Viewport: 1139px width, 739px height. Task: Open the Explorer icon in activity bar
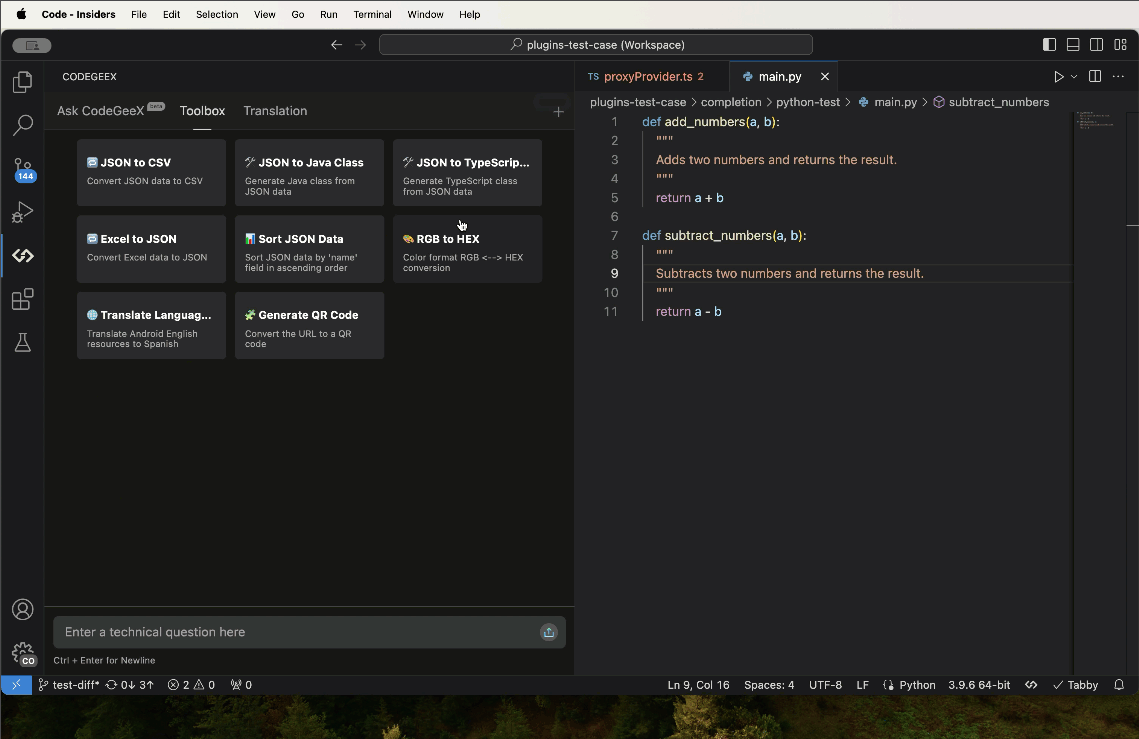point(22,82)
